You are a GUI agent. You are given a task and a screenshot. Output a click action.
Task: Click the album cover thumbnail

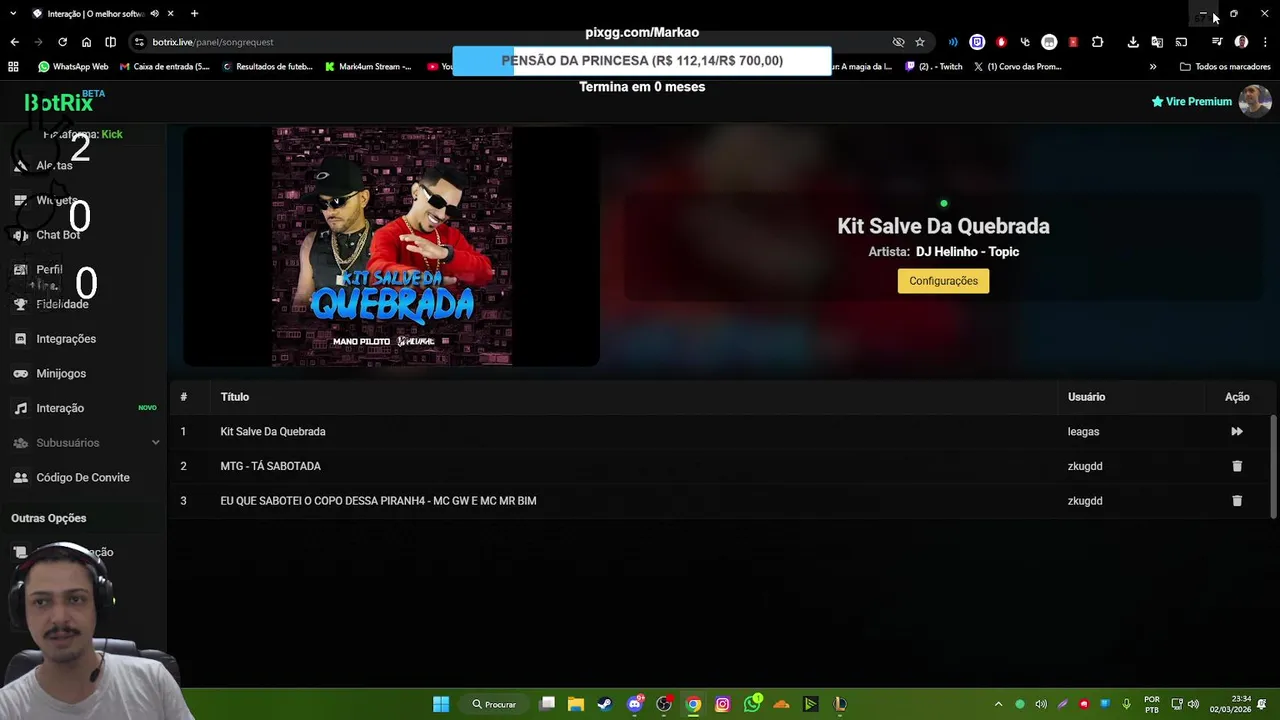click(392, 246)
